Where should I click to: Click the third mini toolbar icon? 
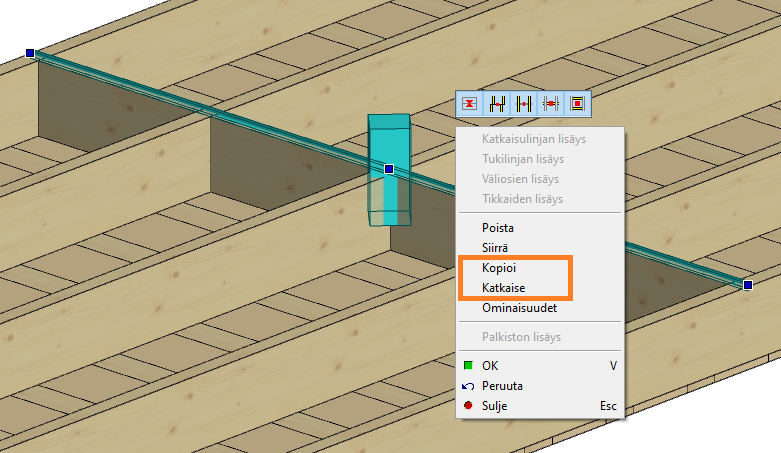click(524, 103)
